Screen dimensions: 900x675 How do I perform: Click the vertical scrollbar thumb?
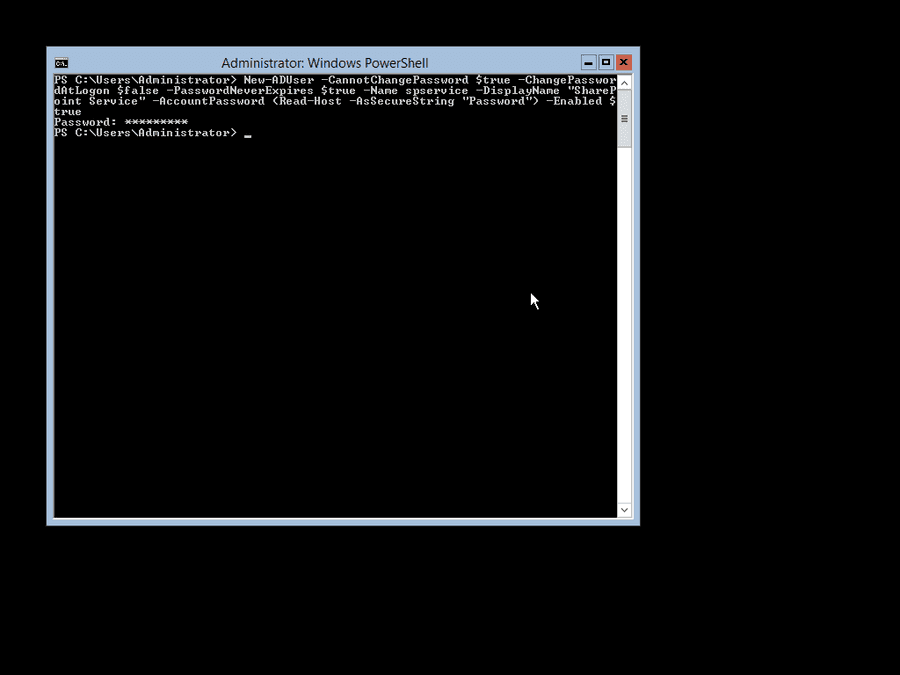pos(624,119)
